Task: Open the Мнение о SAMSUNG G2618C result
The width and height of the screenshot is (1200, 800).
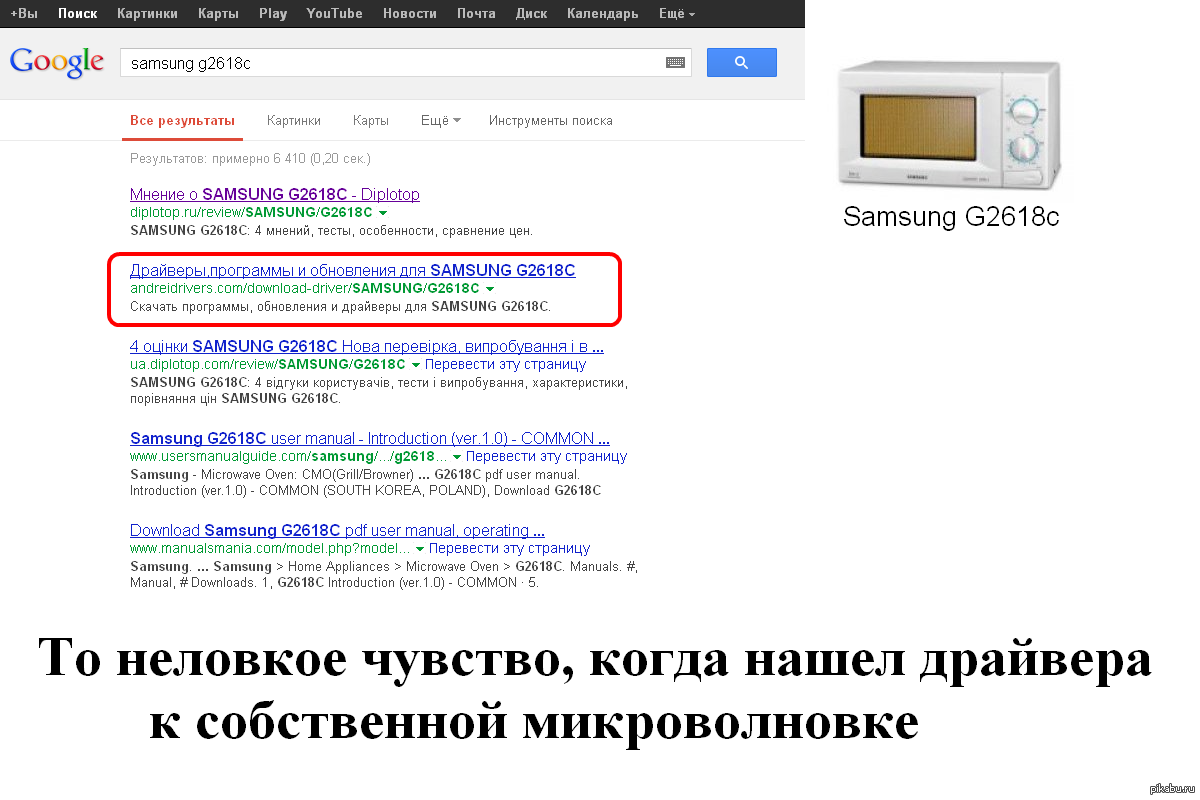Action: click(x=275, y=194)
